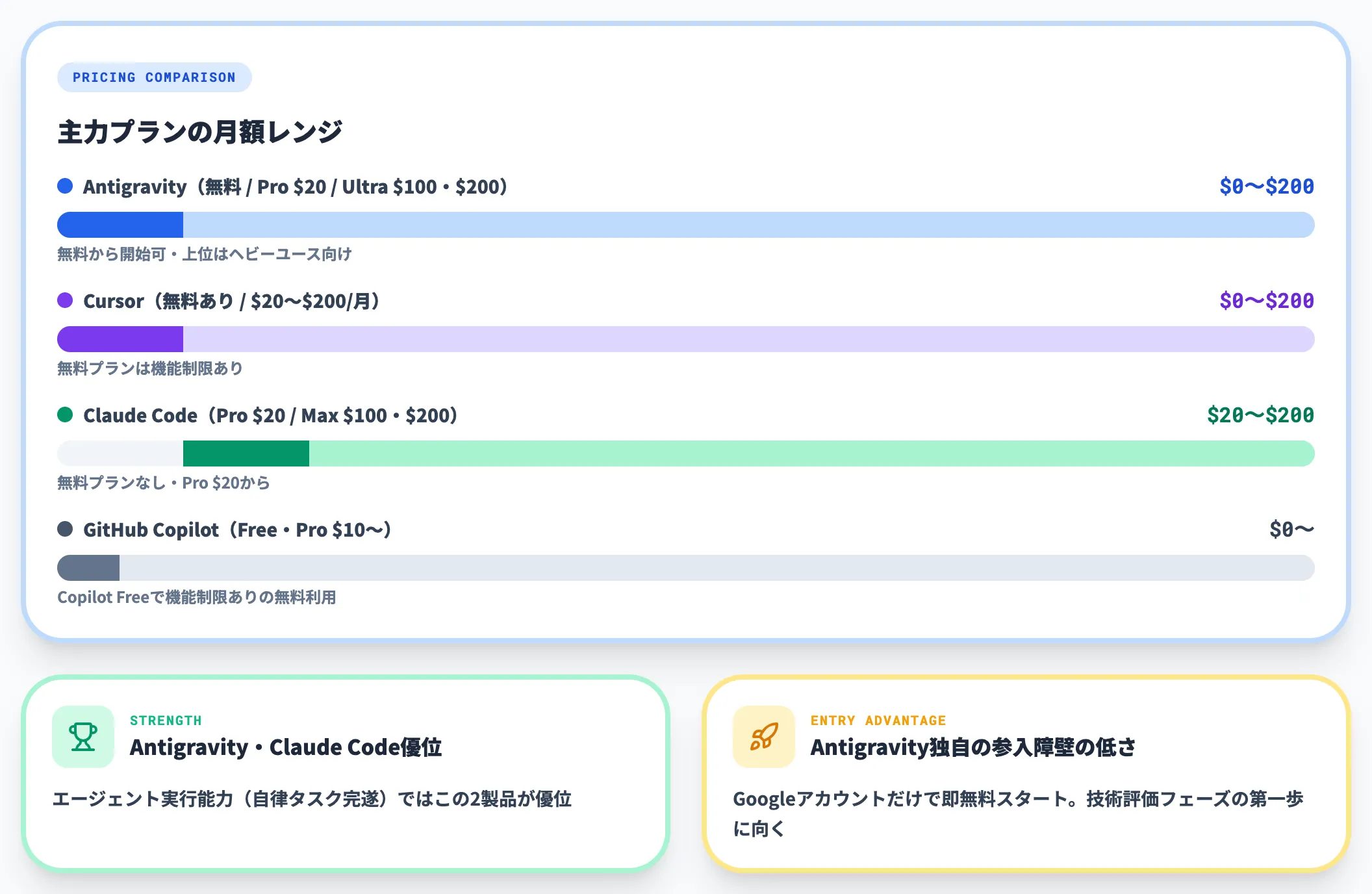This screenshot has height=894, width=1372.
Task: Click the trophy icon in Strength card
Action: pyautogui.click(x=83, y=737)
